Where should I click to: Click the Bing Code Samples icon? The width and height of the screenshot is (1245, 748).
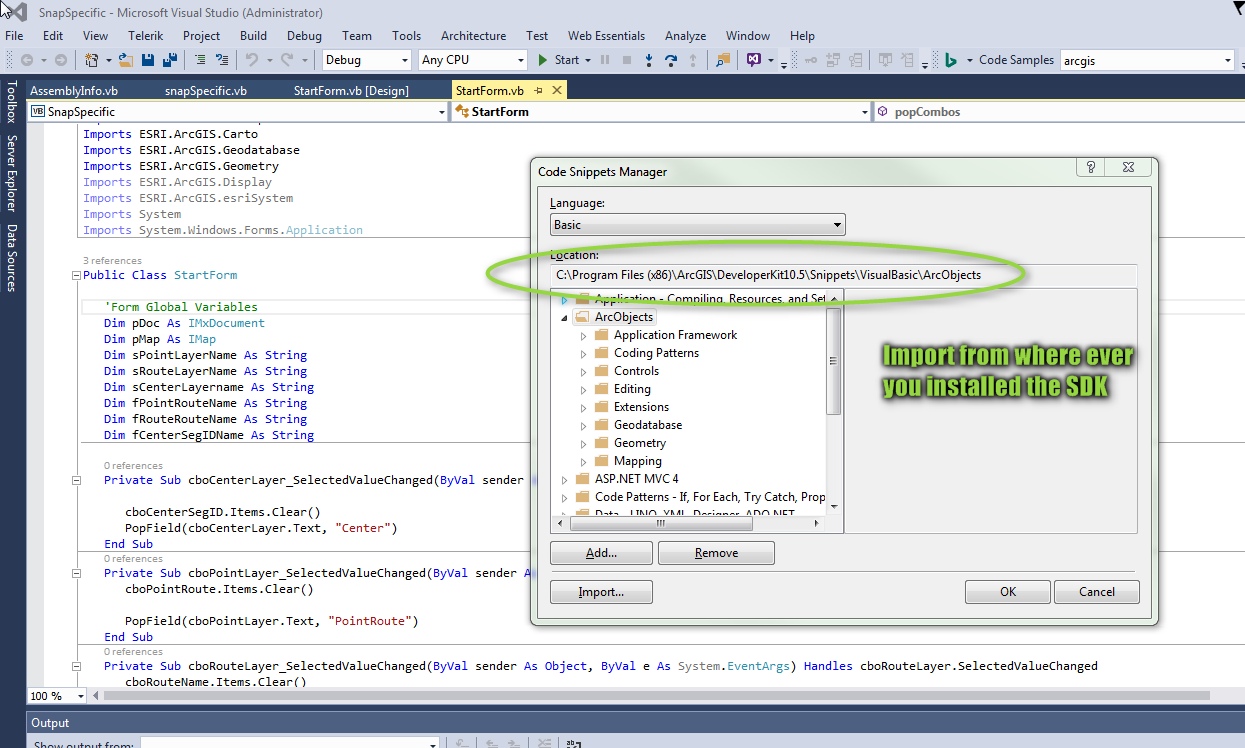pos(949,60)
